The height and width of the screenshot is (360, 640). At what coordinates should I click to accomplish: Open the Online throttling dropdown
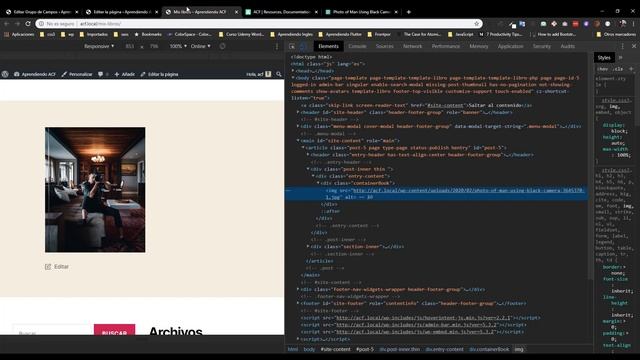click(x=201, y=46)
